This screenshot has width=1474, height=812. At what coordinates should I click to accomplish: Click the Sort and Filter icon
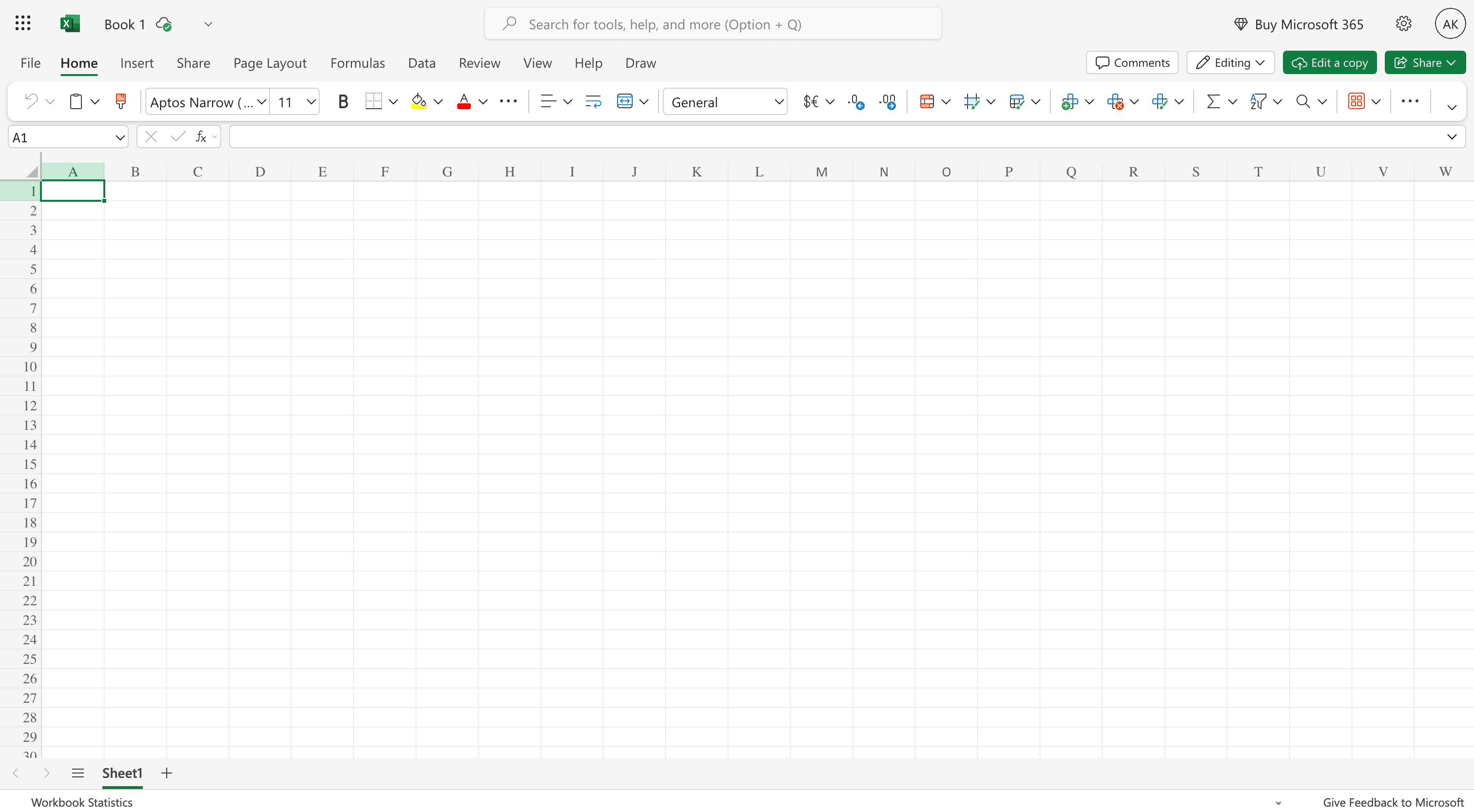point(1258,101)
